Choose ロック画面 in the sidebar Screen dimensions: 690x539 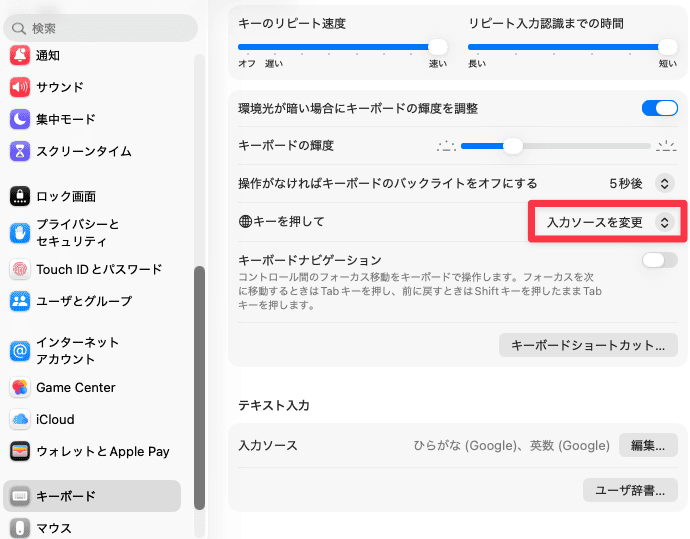point(66,196)
